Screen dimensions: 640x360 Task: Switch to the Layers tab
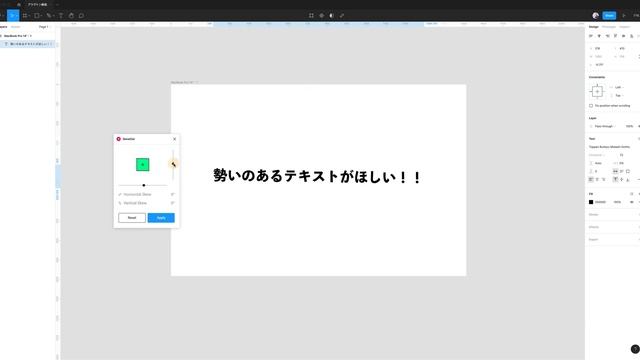(x=3, y=27)
